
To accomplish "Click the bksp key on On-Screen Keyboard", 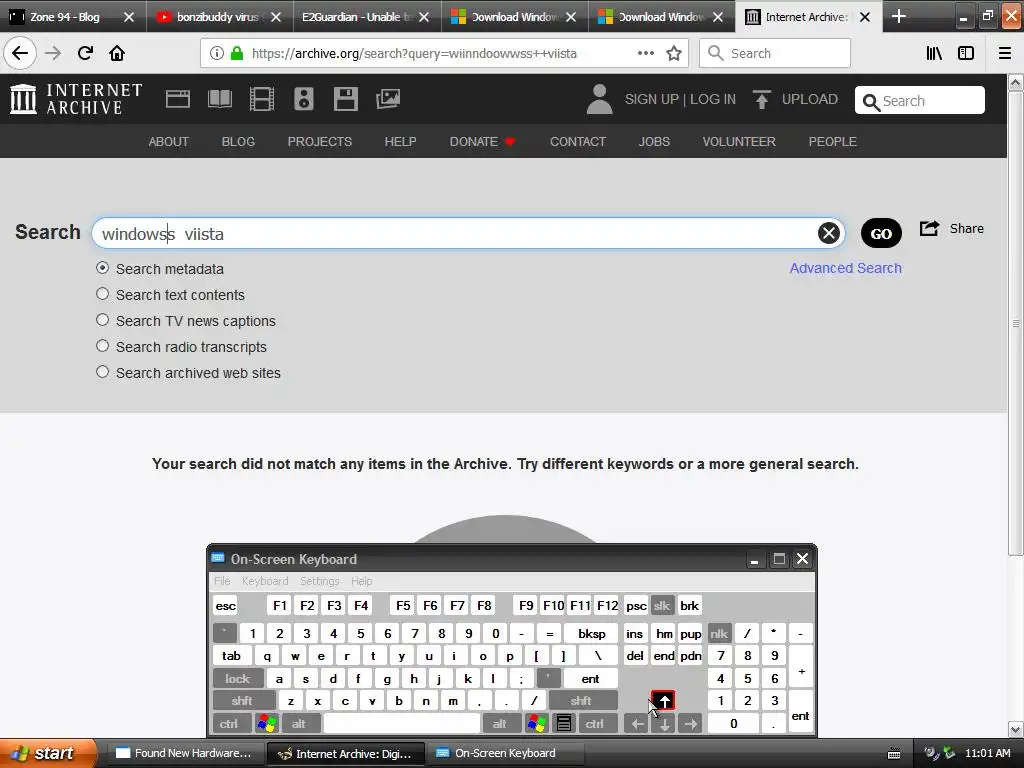I will point(591,633).
